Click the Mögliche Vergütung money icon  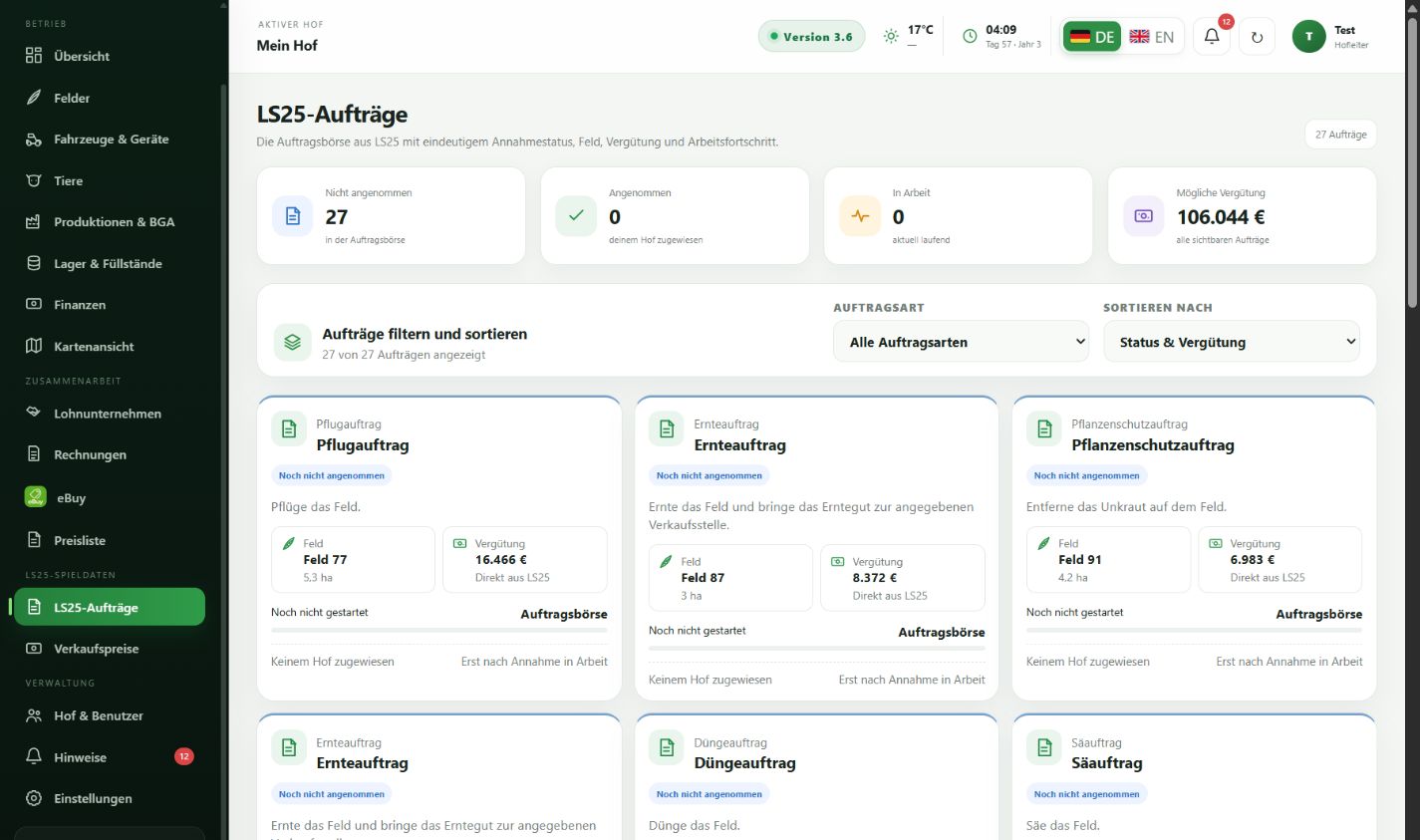(1143, 215)
